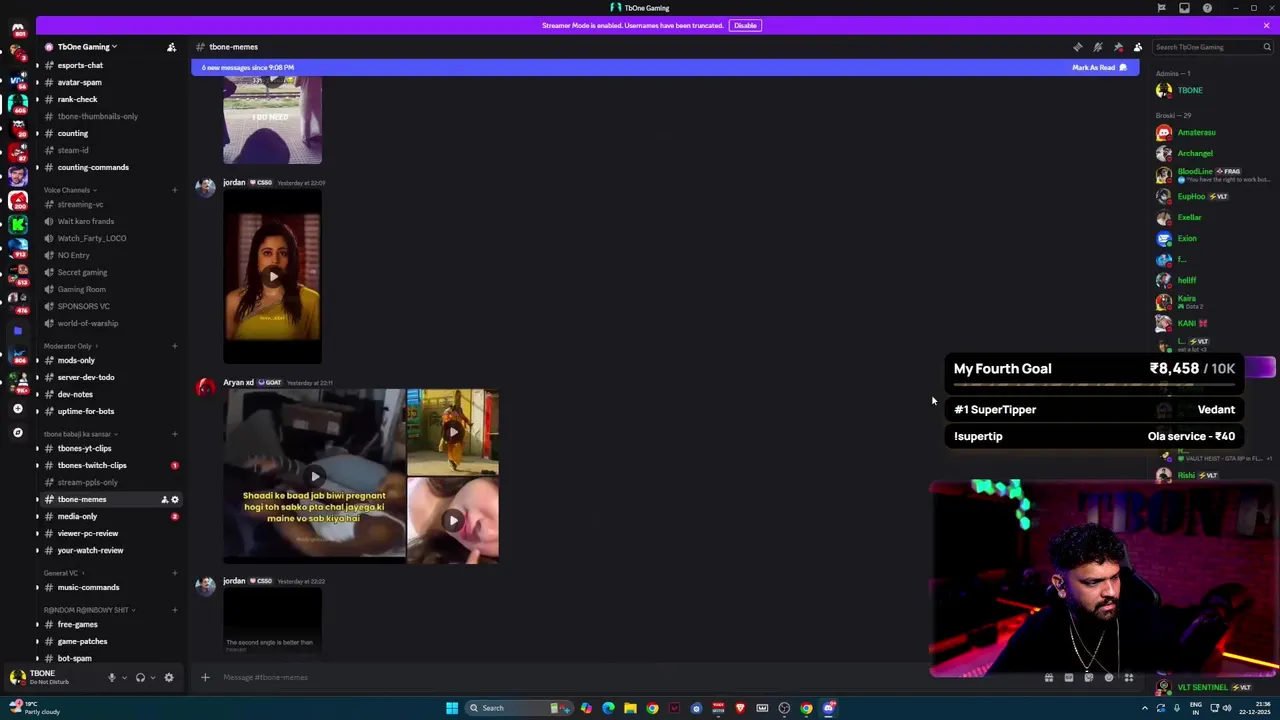Click the message attachment plus button
The image size is (1280, 720).
pos(205,677)
